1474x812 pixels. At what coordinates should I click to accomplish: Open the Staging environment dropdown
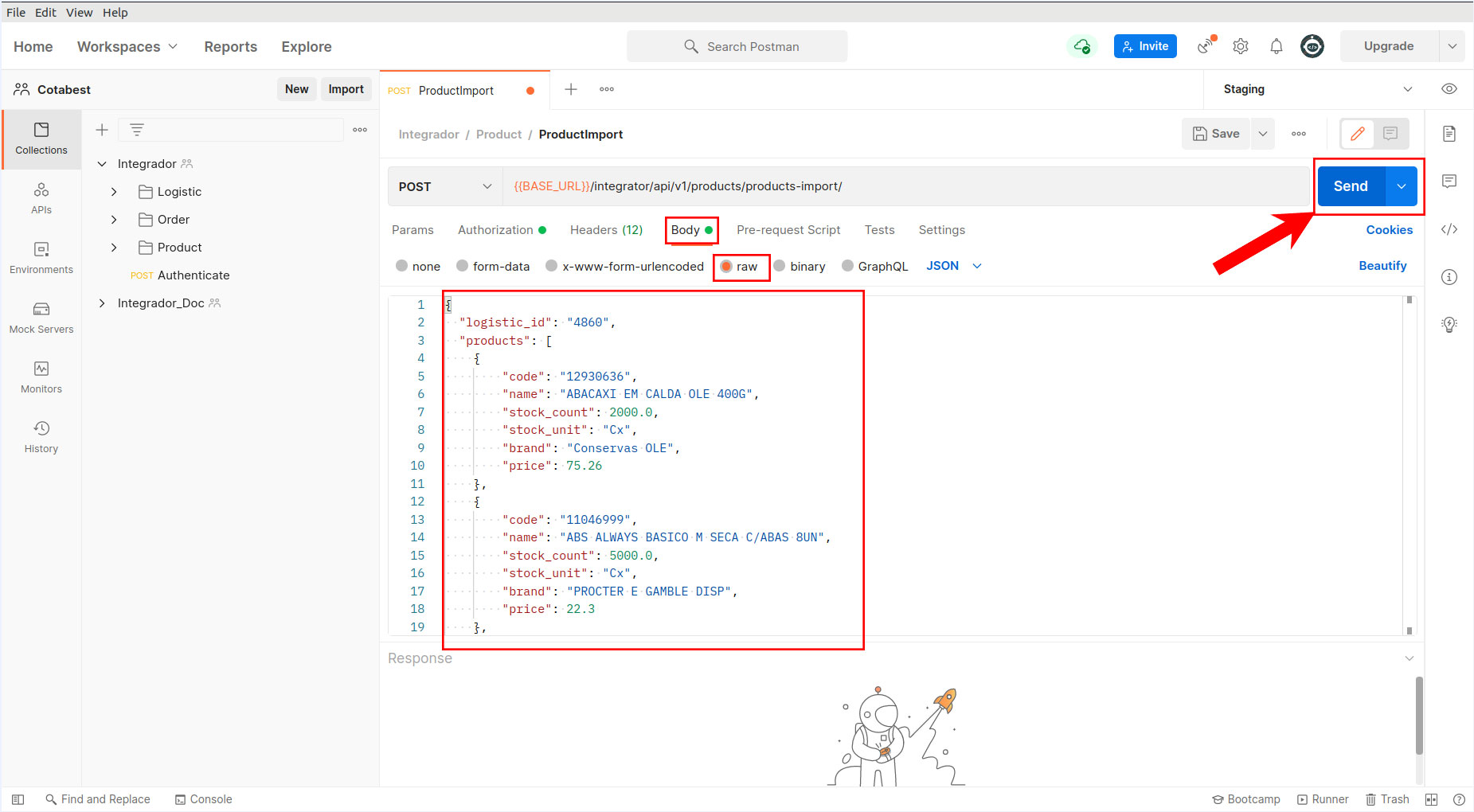(x=1318, y=89)
